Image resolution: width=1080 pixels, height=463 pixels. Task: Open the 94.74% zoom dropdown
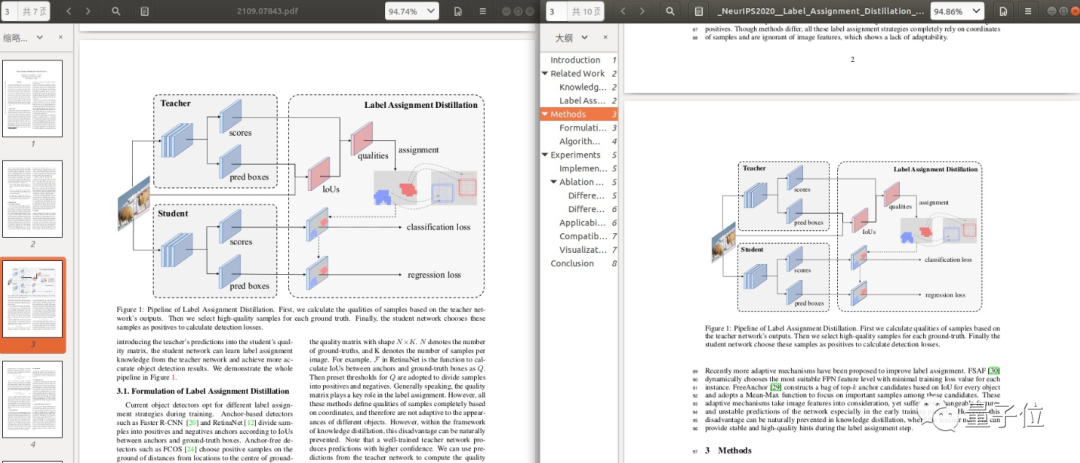[x=412, y=11]
